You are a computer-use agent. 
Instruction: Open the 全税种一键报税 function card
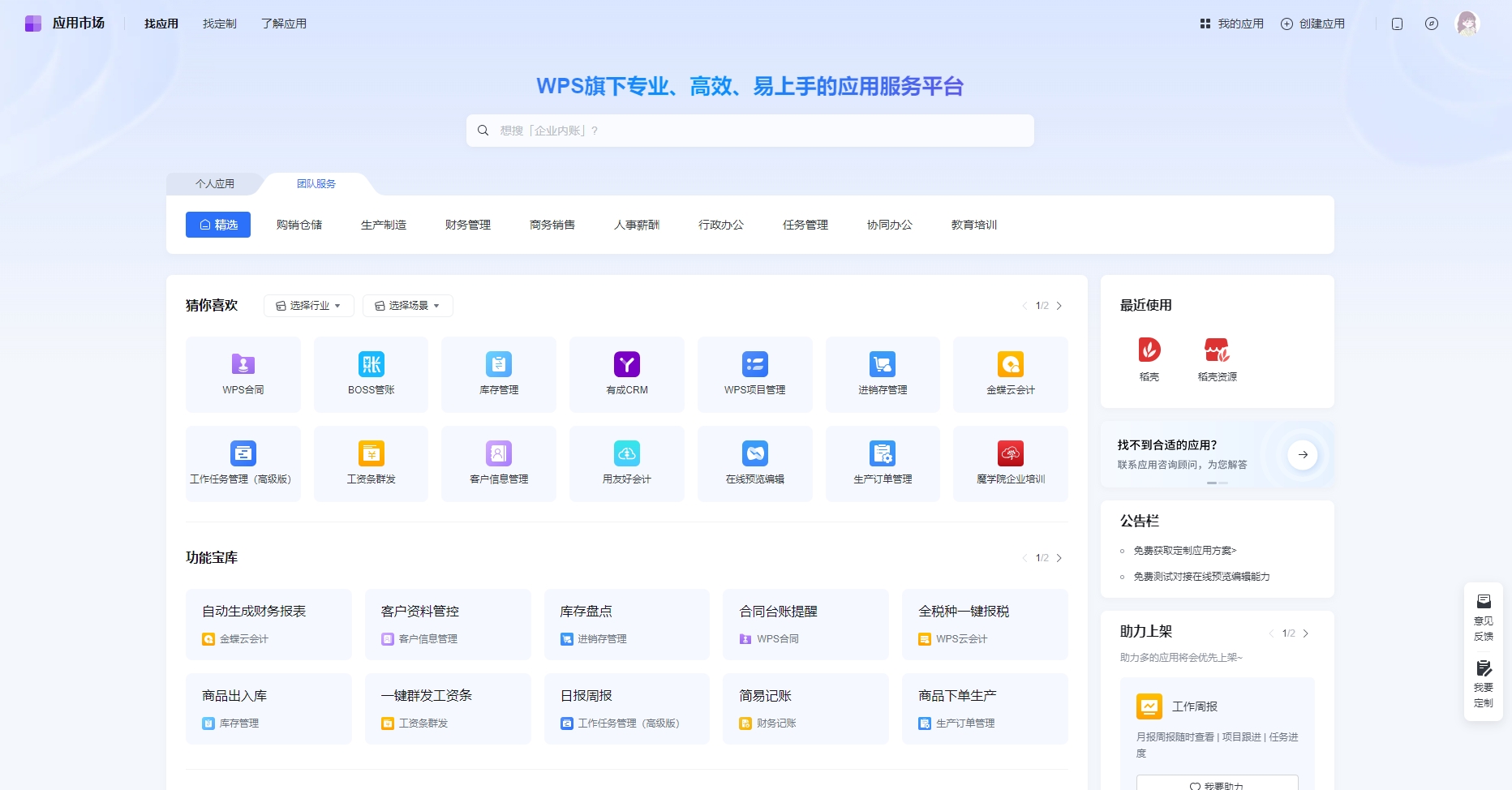tap(985, 625)
